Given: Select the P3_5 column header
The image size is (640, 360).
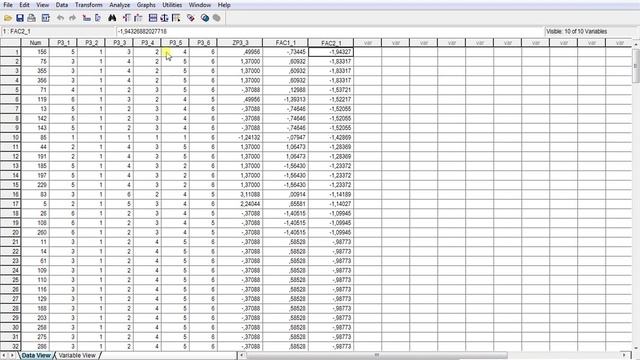Looking at the screenshot, I should 176,42.
